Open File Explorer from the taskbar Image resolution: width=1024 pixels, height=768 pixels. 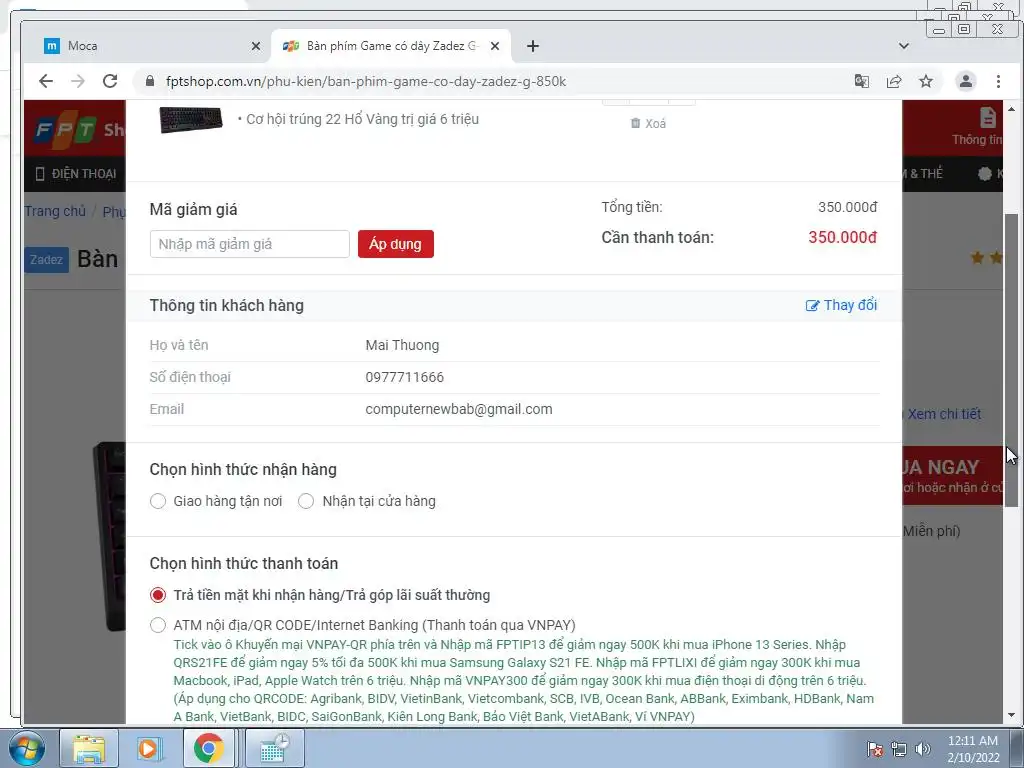tap(89, 748)
